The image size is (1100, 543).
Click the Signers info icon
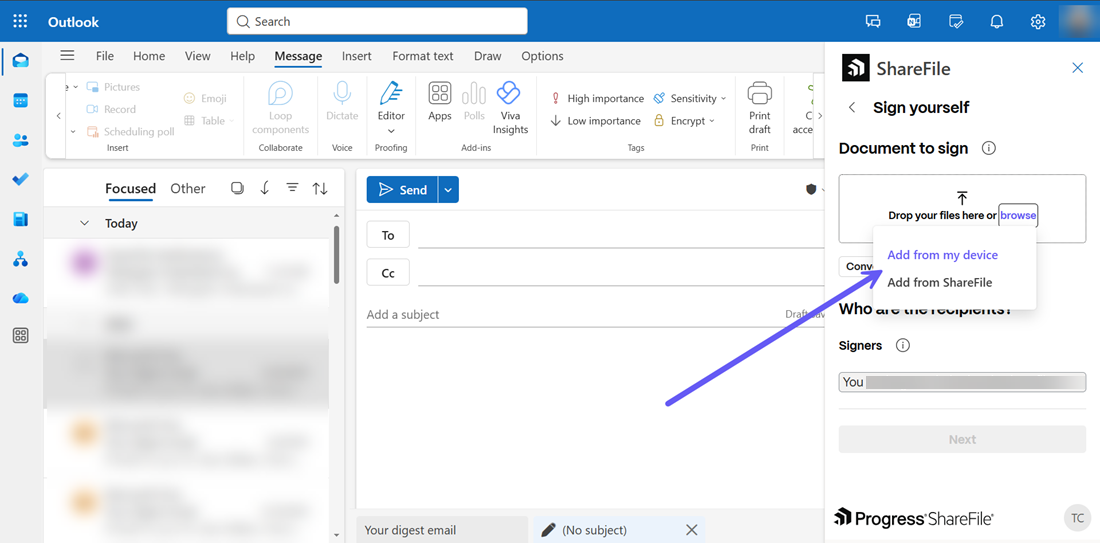tap(903, 345)
